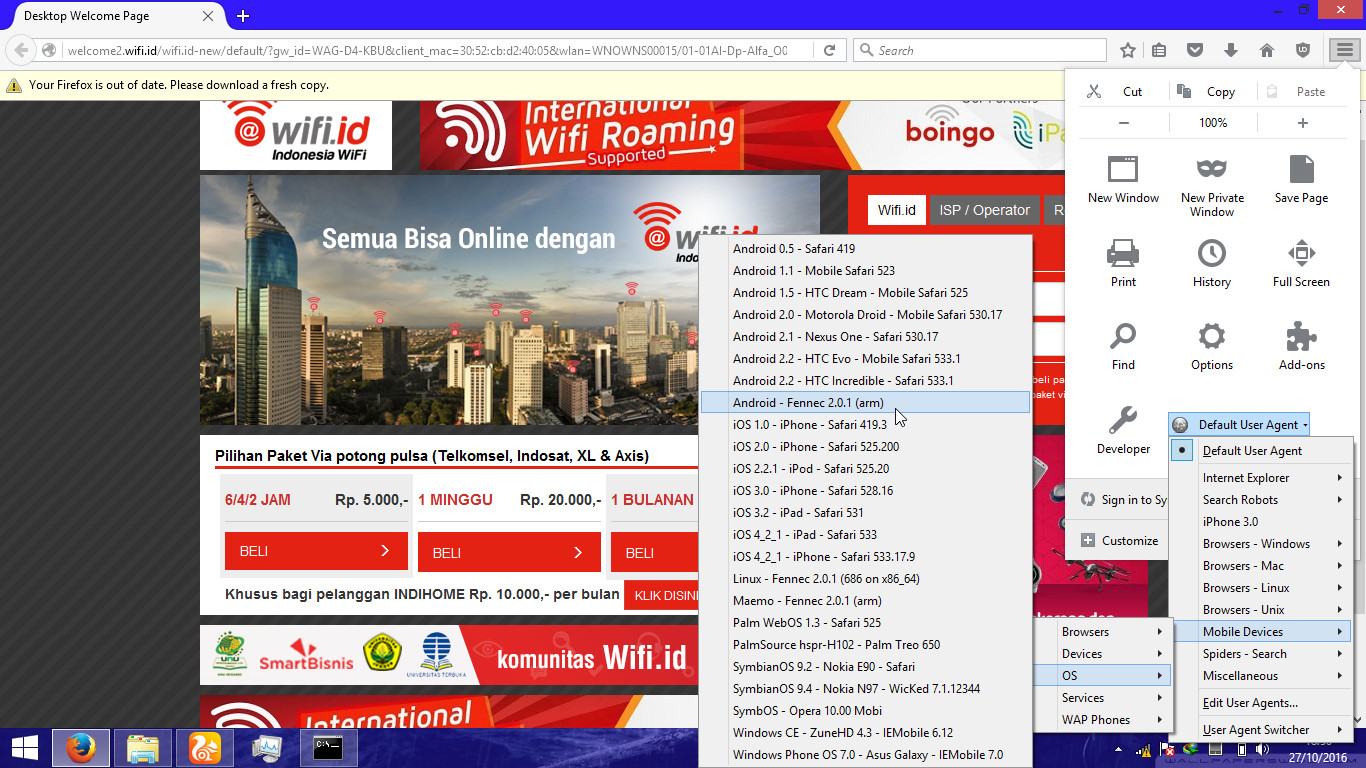This screenshot has width=1366, height=768.
Task: Choose iPhone 3.0 user agent
Action: click(1261, 522)
